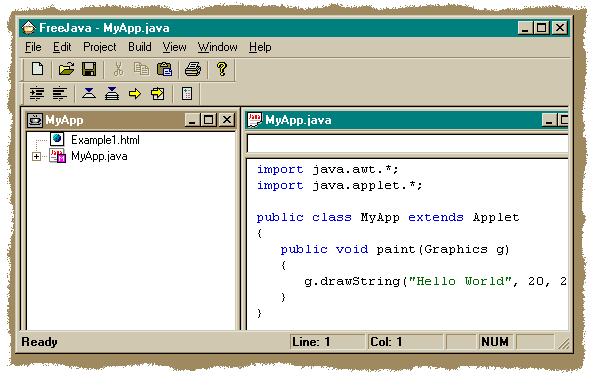Viewport: 594px width, 379px height.
Task: Click the FreeJava application title bar icon
Action: point(28,28)
